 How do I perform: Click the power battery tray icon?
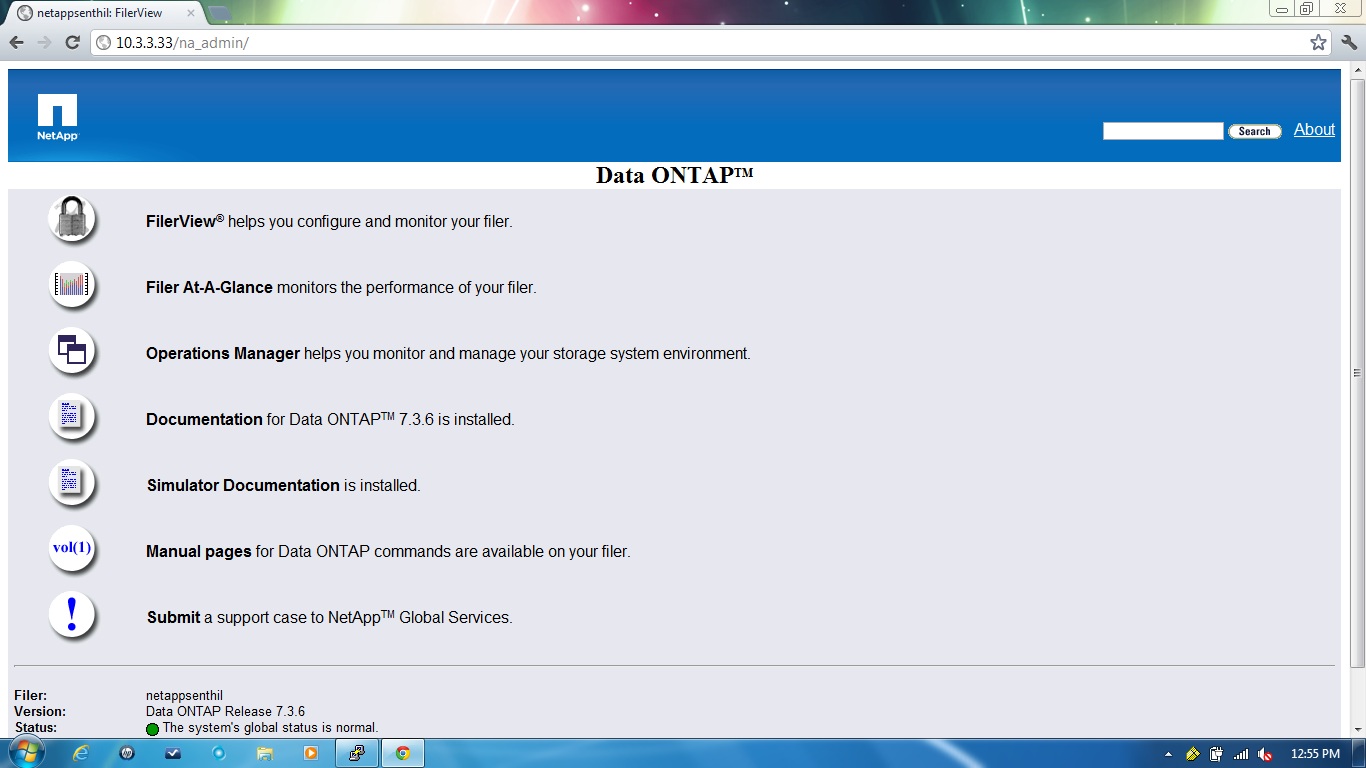[1217, 754]
